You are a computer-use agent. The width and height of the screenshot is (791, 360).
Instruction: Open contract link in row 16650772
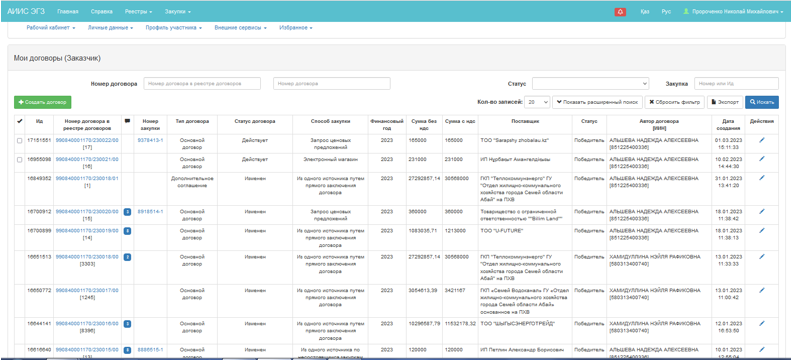click(x=87, y=290)
